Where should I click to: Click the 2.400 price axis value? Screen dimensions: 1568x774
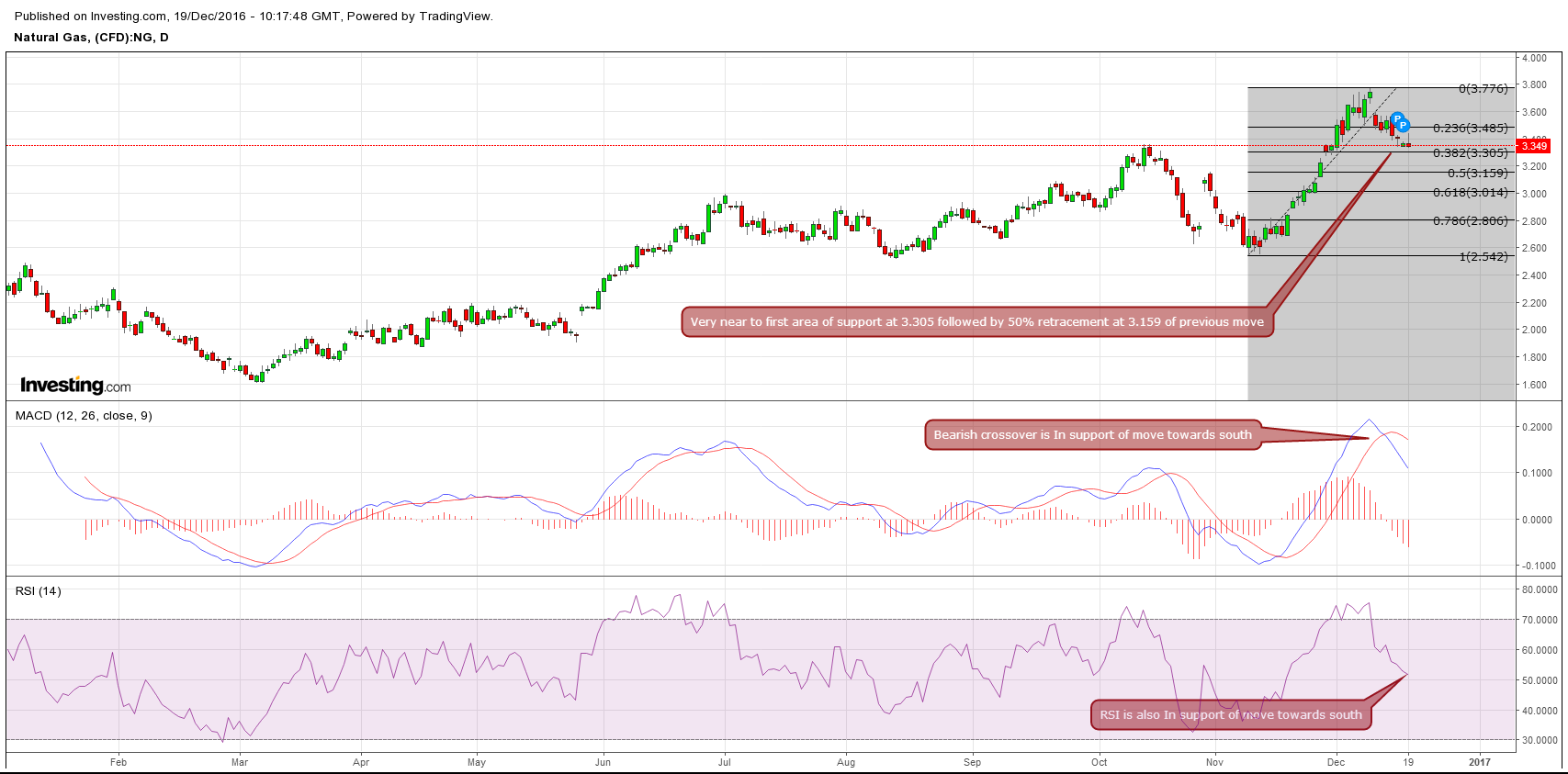click(x=1534, y=275)
